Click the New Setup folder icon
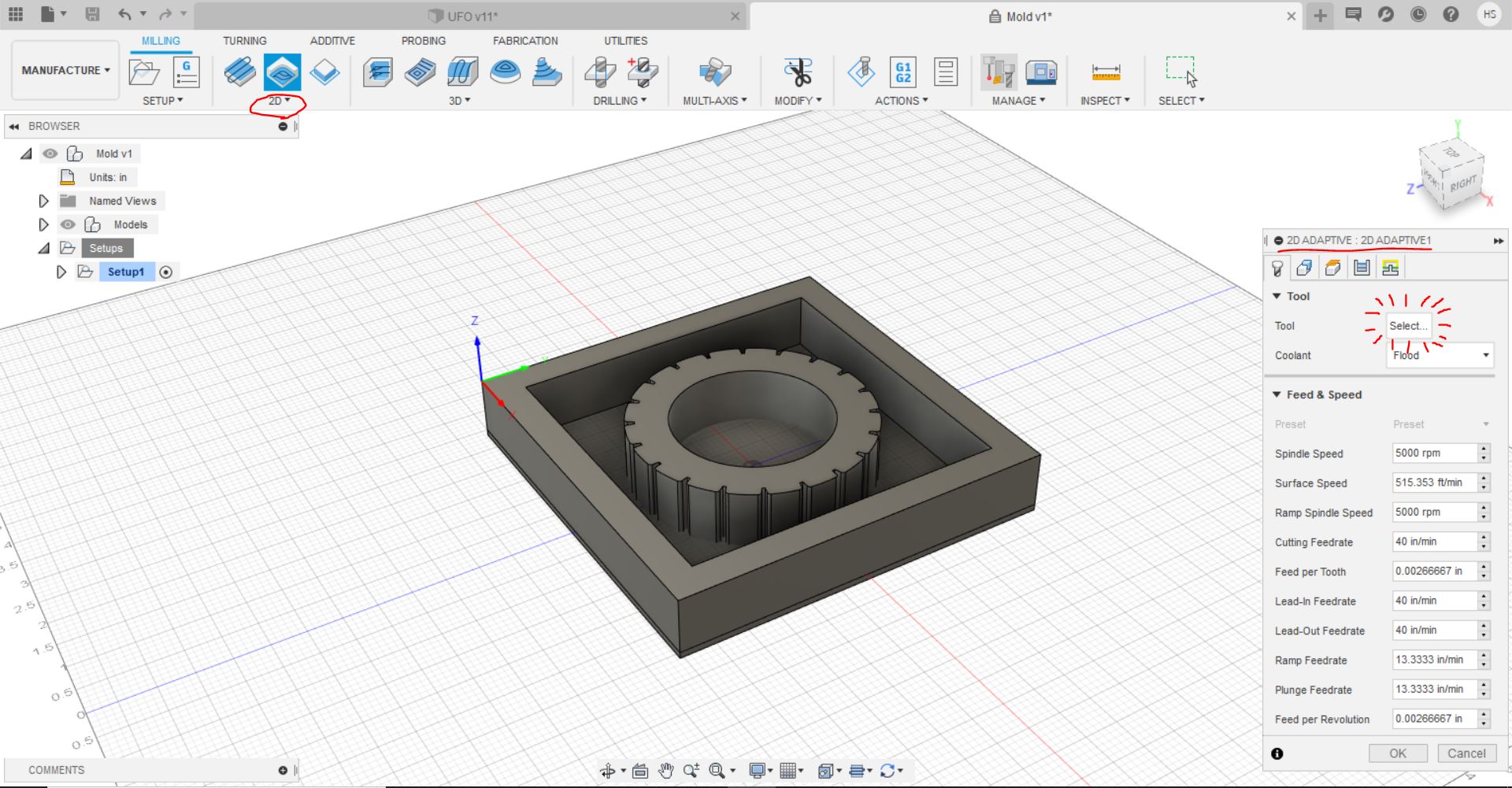Viewport: 1512px width, 788px height. pyautogui.click(x=144, y=72)
